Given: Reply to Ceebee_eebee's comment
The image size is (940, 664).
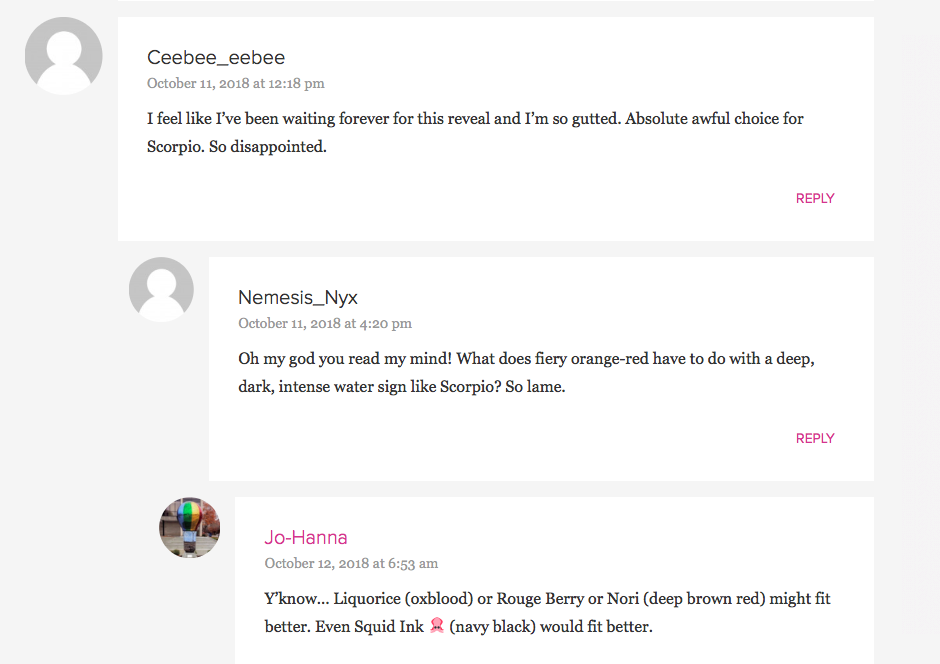Looking at the screenshot, I should tap(814, 198).
